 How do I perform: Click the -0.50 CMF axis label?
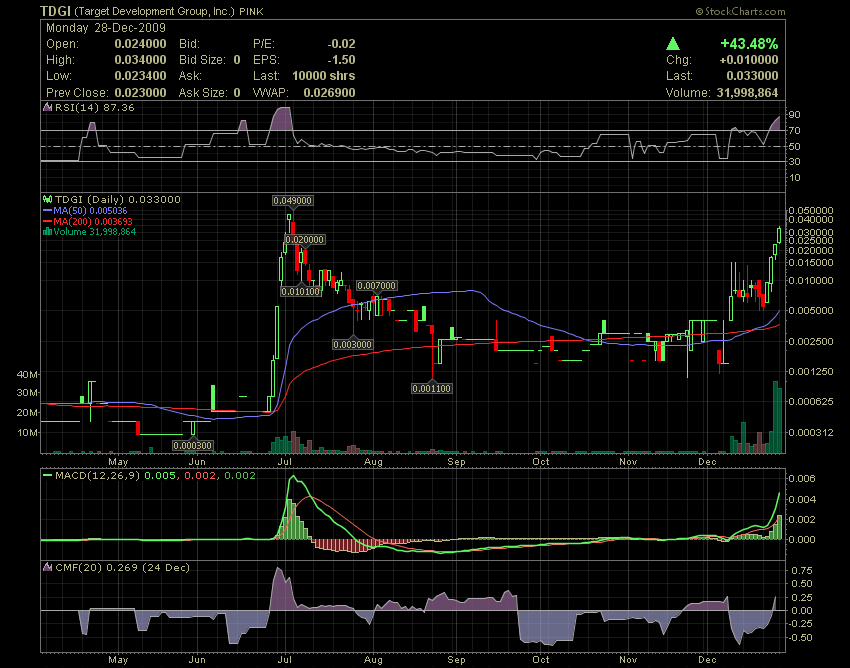click(x=800, y=638)
